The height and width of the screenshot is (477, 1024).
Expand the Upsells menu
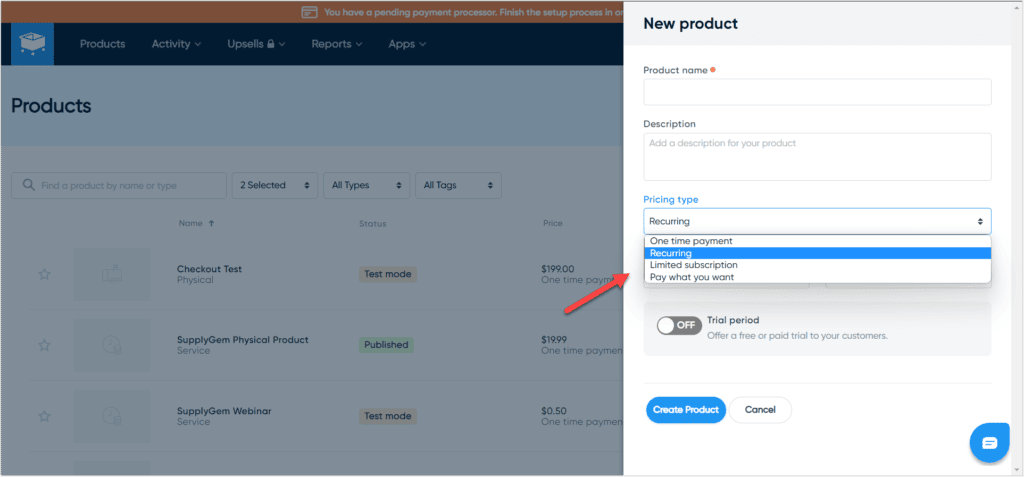[x=257, y=44]
